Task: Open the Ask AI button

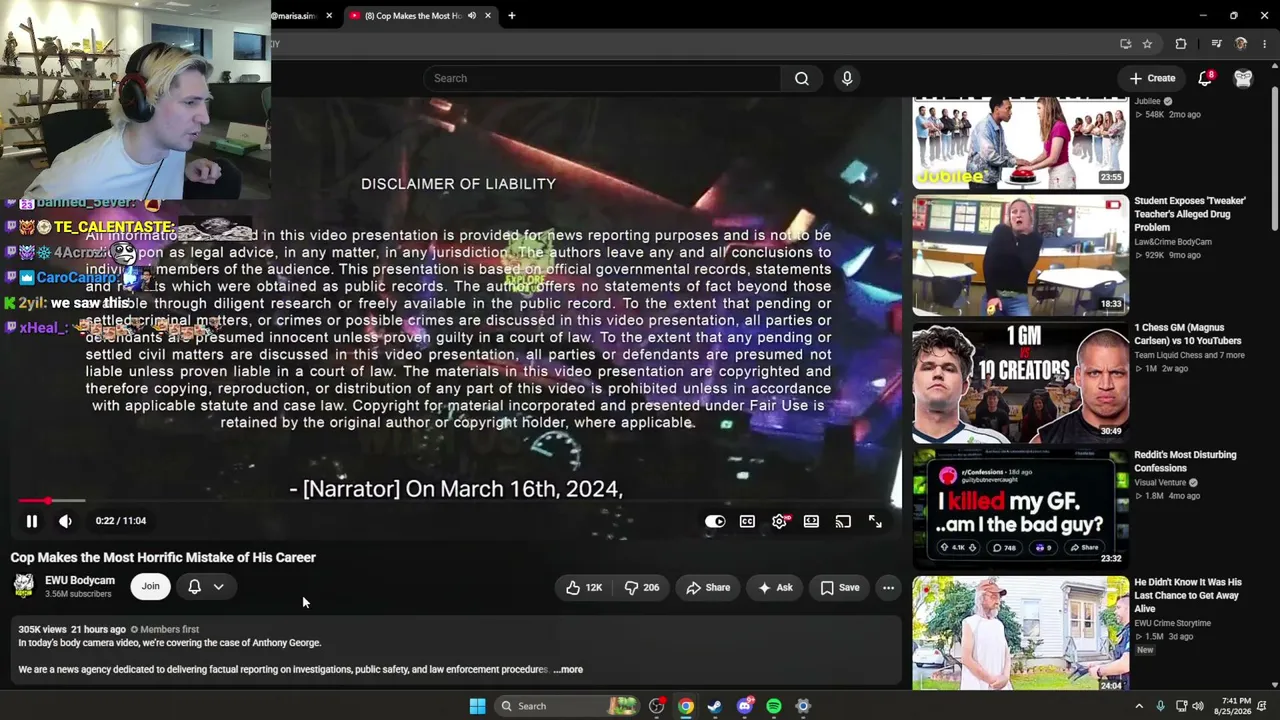Action: [775, 587]
